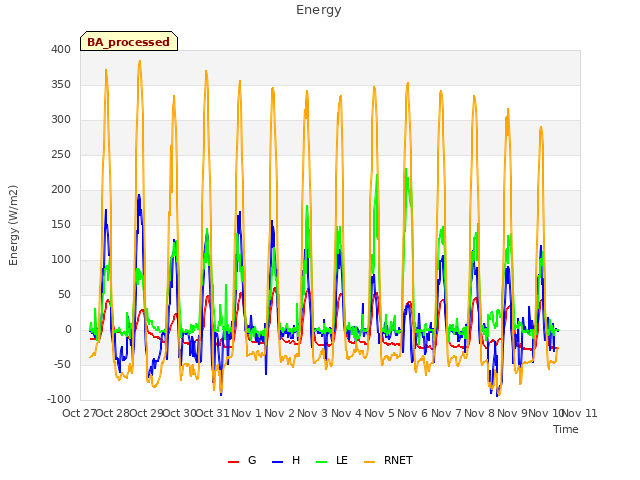640x480 pixels.
Task: Click the x-axis label Time
Action: (566, 429)
